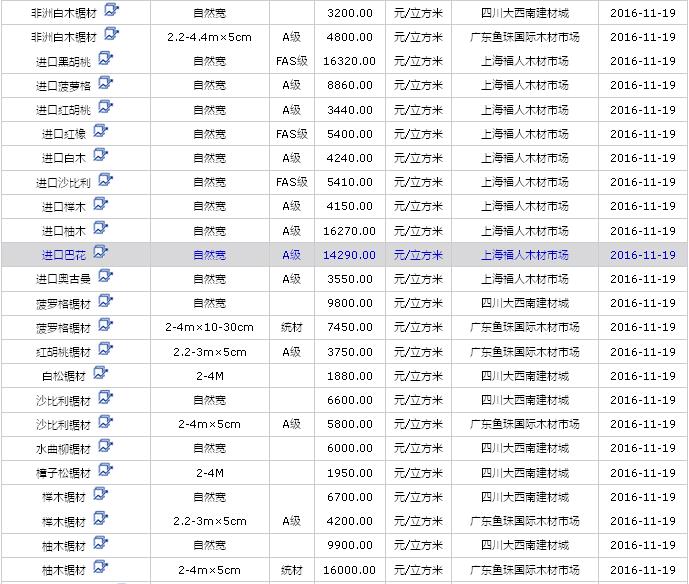The width and height of the screenshot is (689, 584).
Task: Open the chart icon for 樟子松锯材
Action: coord(106,471)
